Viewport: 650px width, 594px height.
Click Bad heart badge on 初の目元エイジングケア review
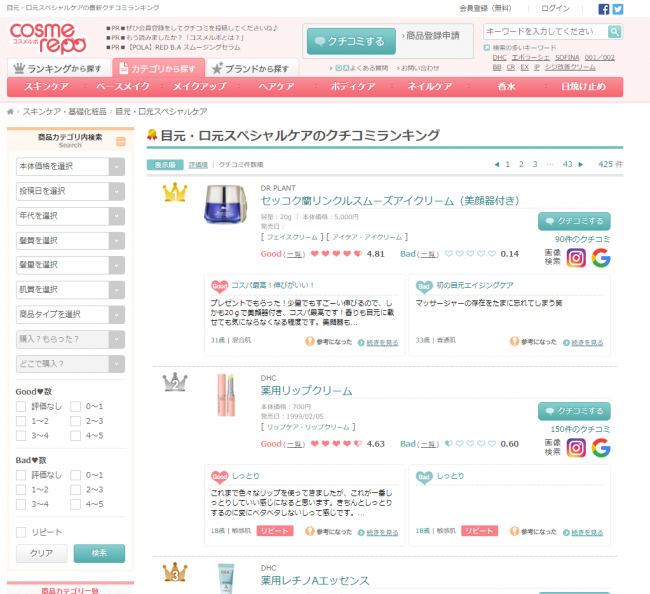pos(424,286)
